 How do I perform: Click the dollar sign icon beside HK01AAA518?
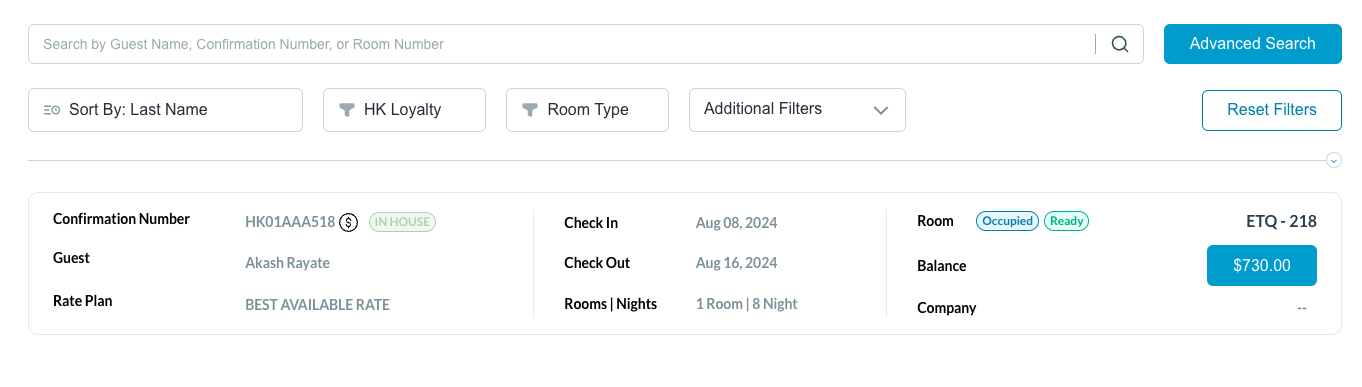348,222
